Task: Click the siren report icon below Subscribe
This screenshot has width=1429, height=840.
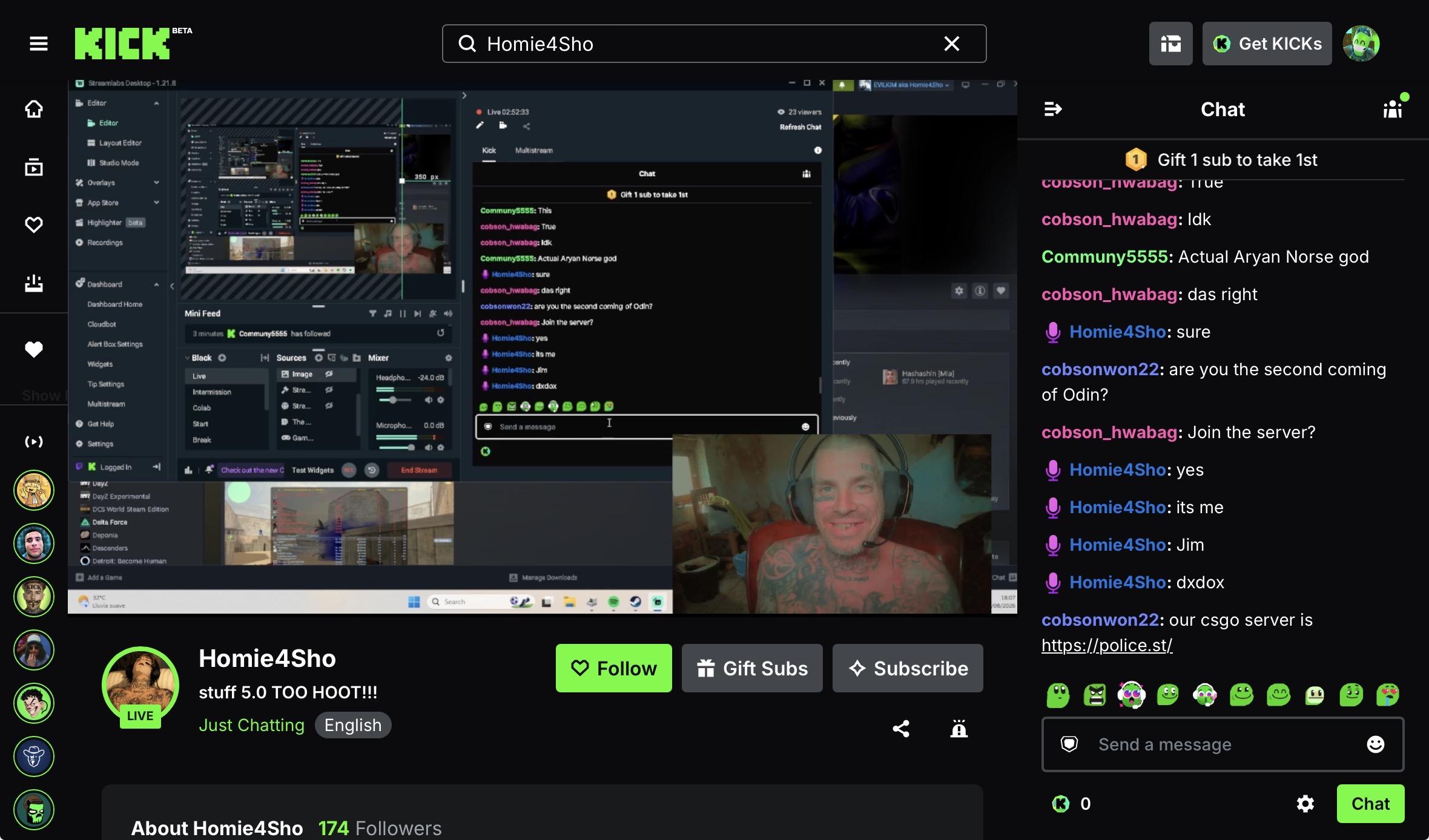Action: point(959,729)
